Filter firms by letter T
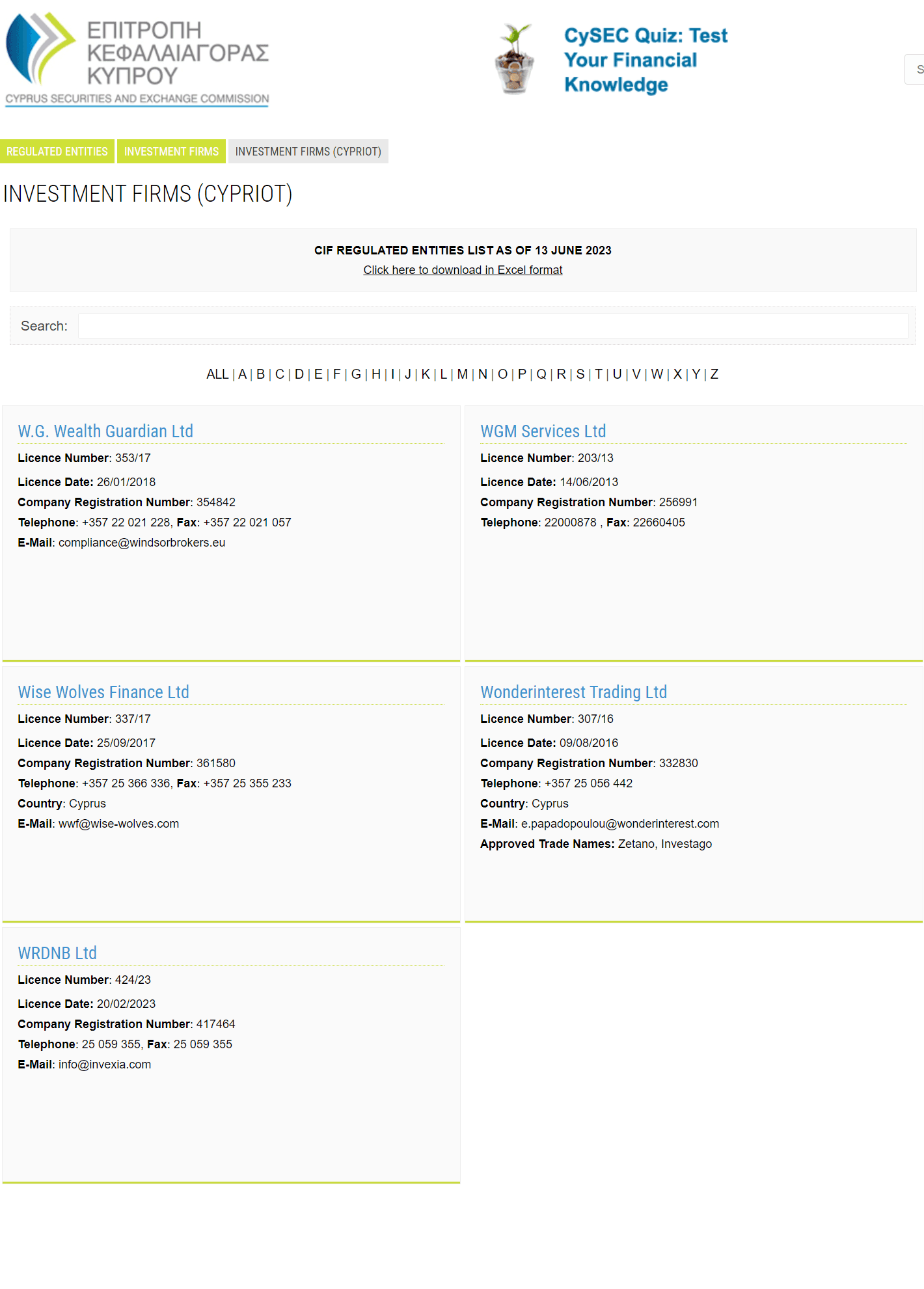 599,374
